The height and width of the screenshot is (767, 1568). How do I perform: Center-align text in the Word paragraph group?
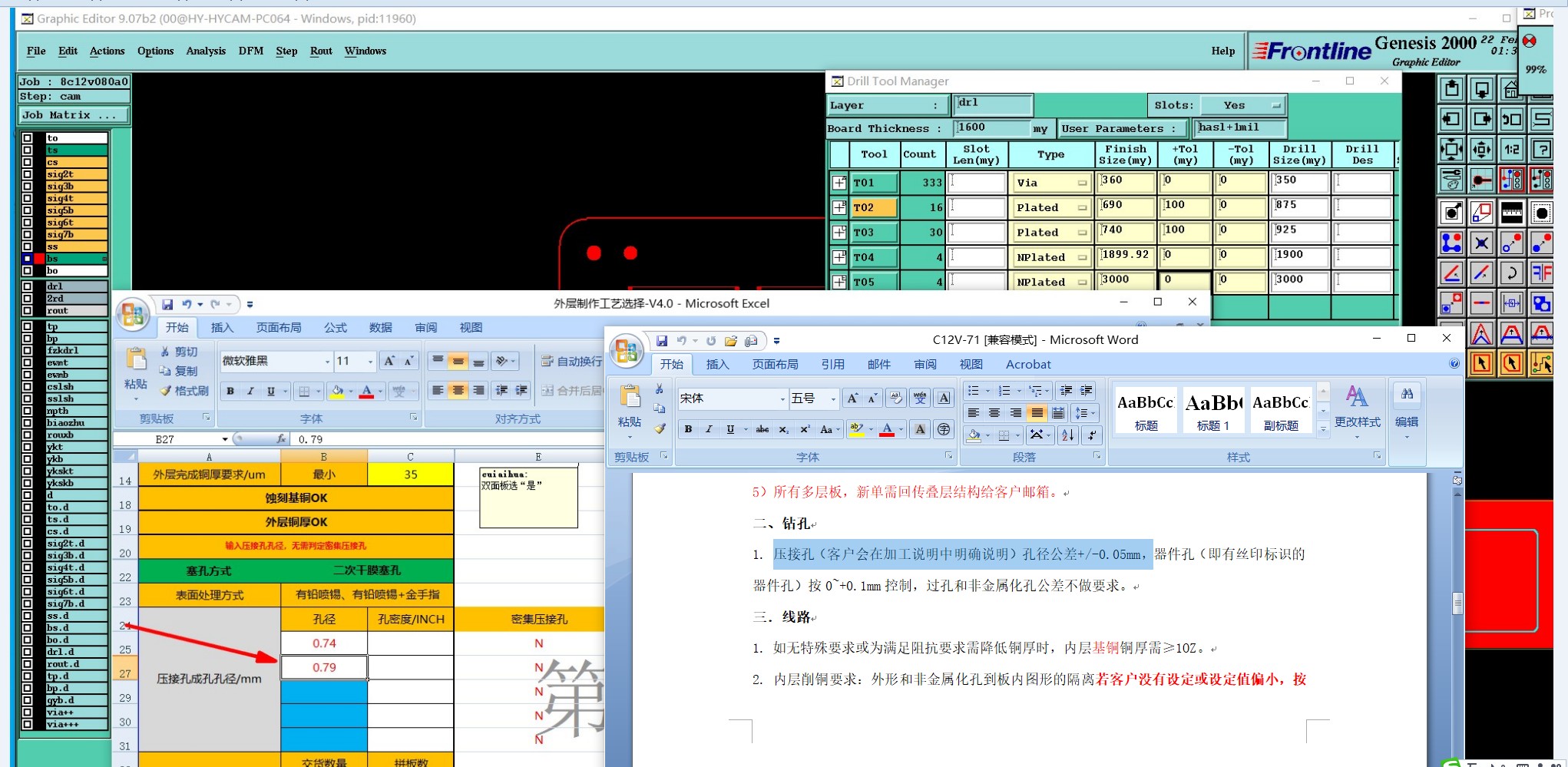pos(994,413)
